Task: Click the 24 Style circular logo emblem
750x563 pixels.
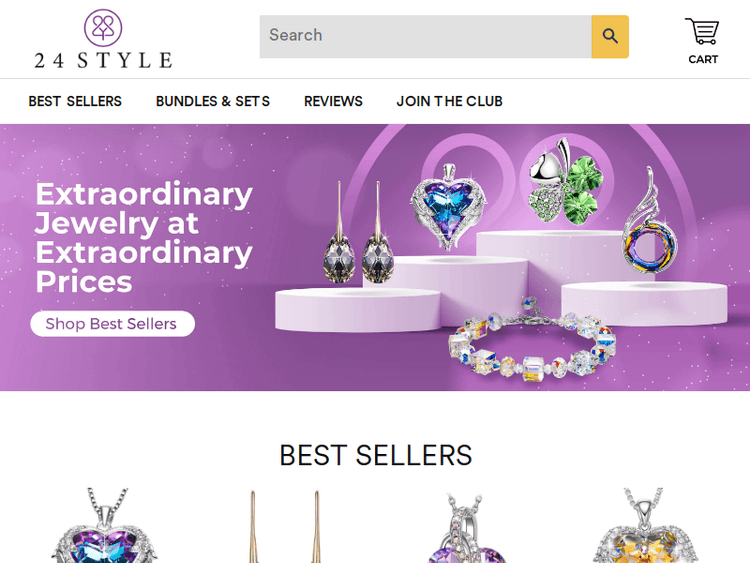Action: 103,28
